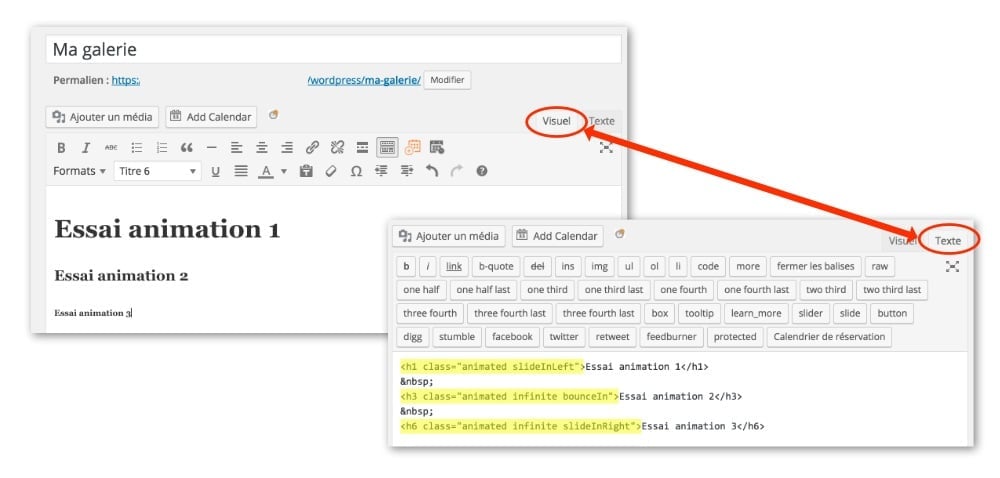This screenshot has height=478, width=1000.
Task: Apply the text color (A) button
Action: [x=266, y=171]
